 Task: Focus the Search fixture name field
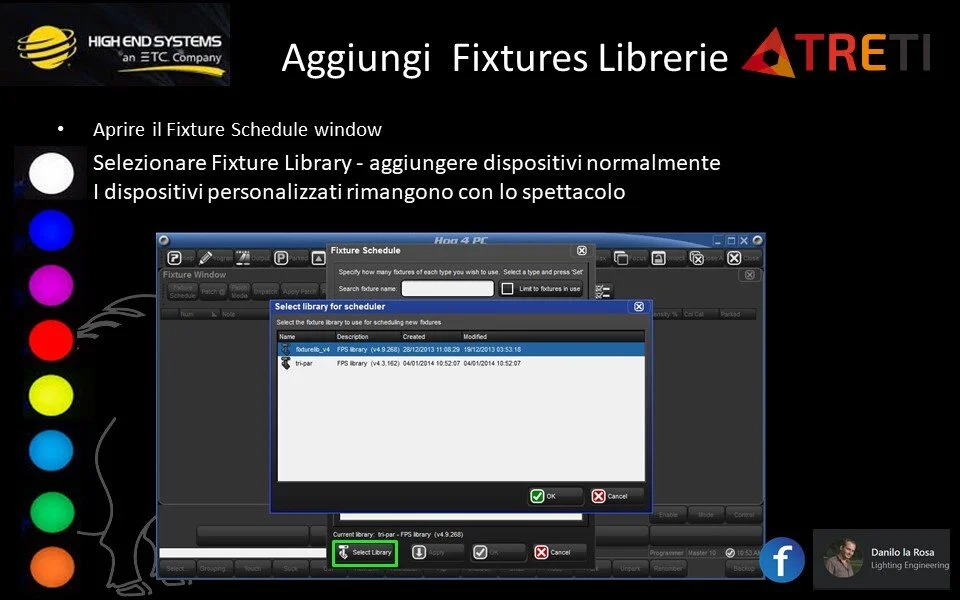pyautogui.click(x=448, y=288)
